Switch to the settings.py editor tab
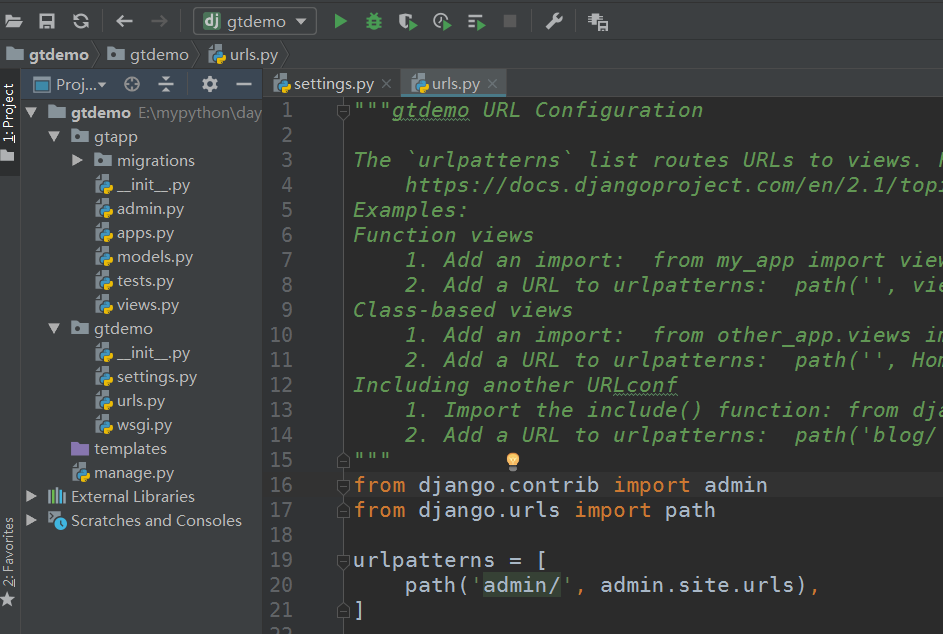The height and width of the screenshot is (634, 943). [x=333, y=84]
